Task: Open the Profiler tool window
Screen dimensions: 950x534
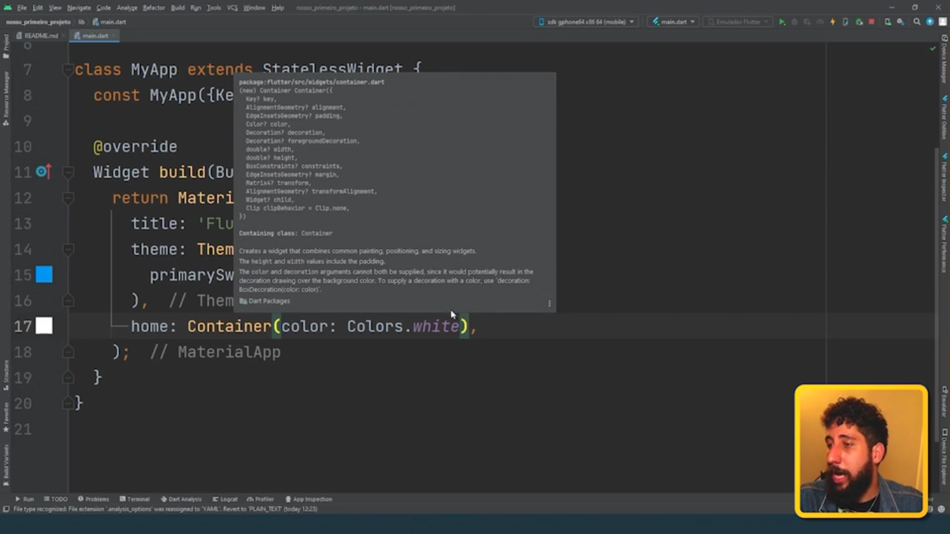Action: click(x=261, y=499)
